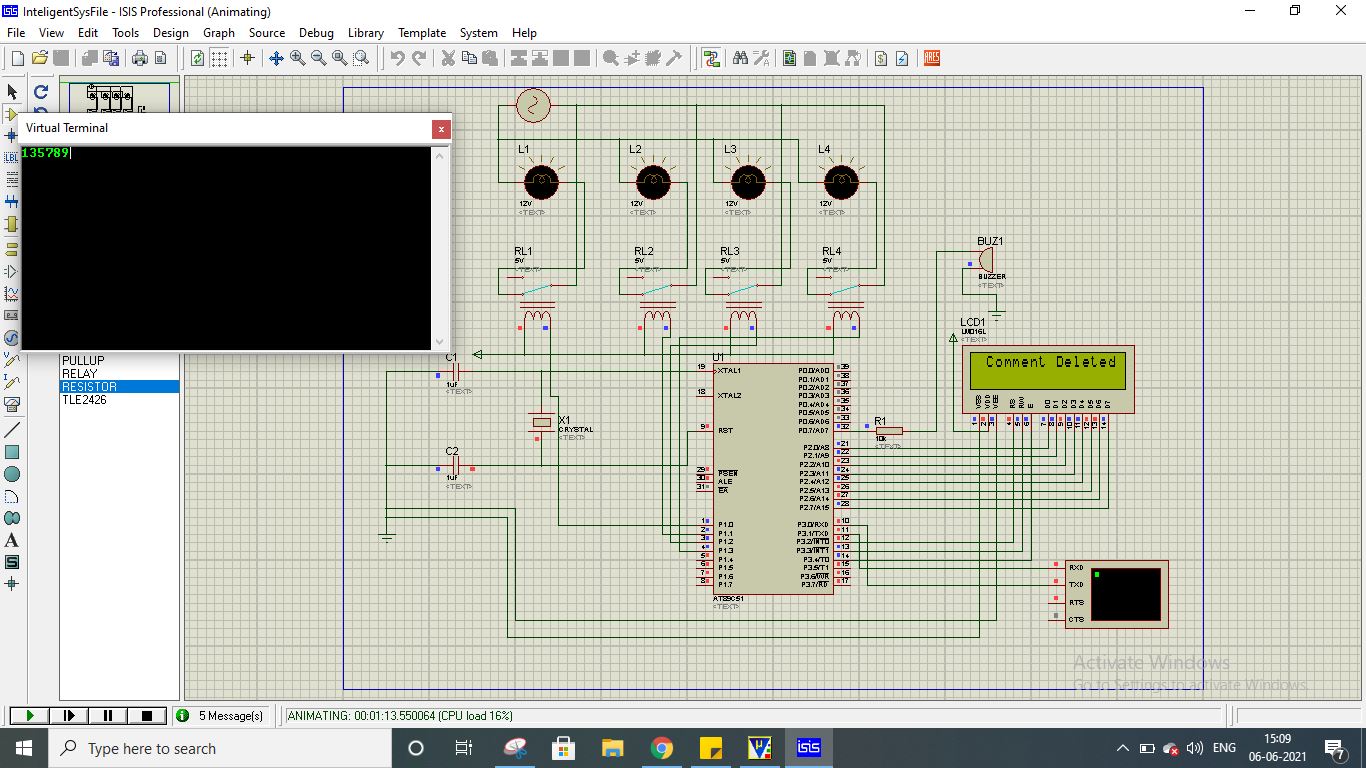
Task: Select the 2D circle graphics tool
Action: click(12, 474)
